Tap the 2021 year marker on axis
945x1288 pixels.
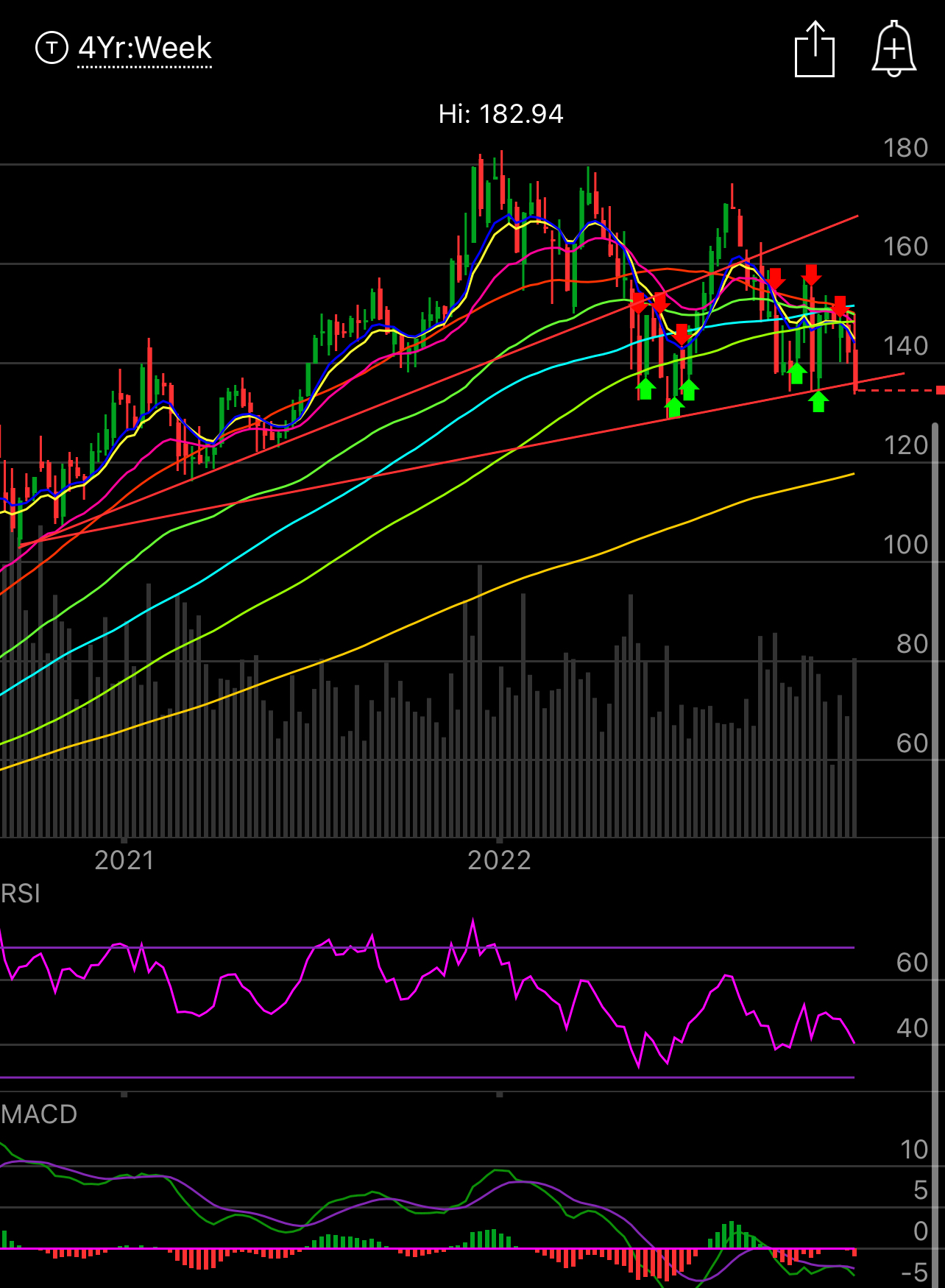[124, 860]
